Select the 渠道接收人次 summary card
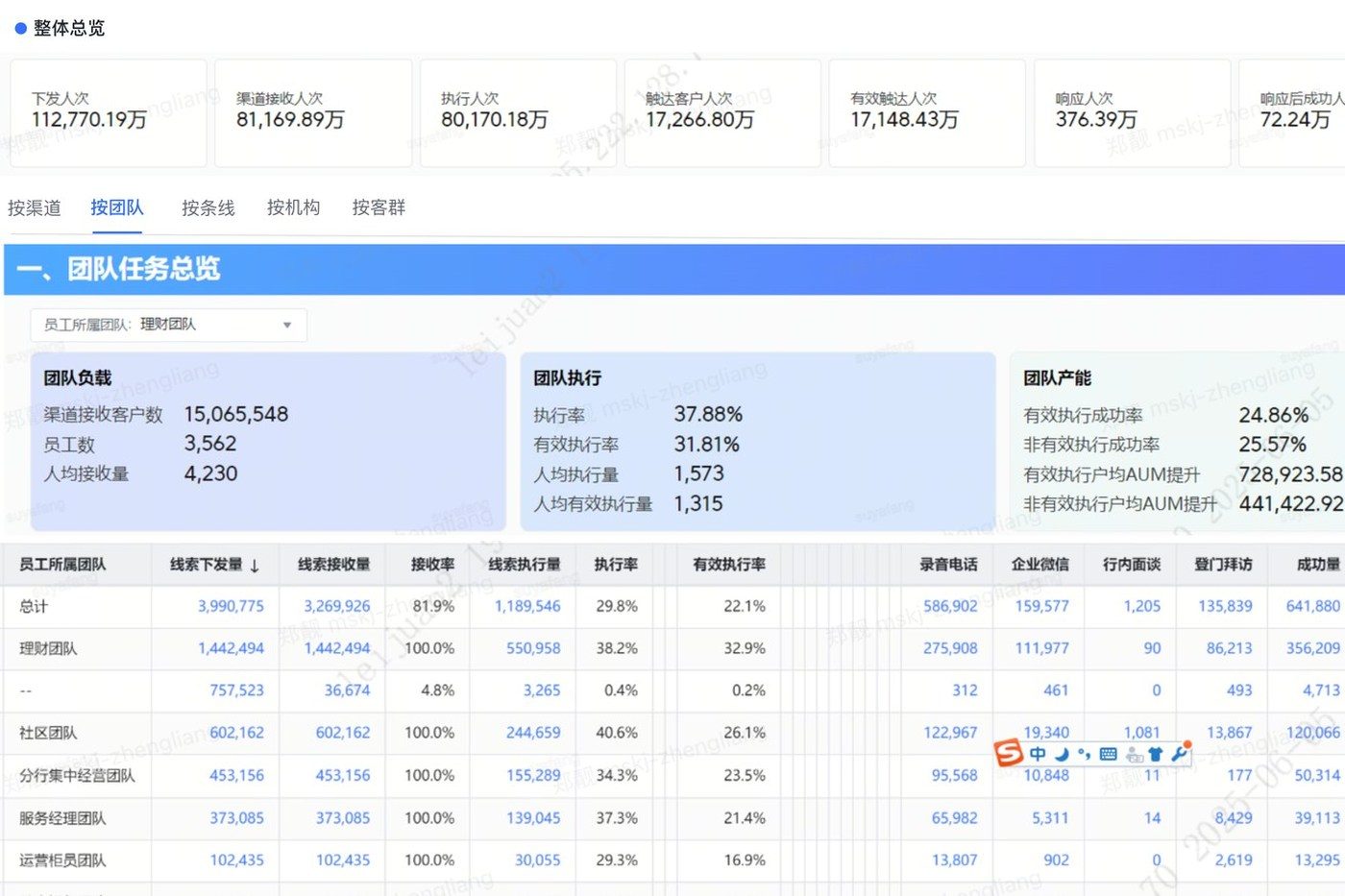Viewport: 1345px width, 896px height. click(313, 113)
